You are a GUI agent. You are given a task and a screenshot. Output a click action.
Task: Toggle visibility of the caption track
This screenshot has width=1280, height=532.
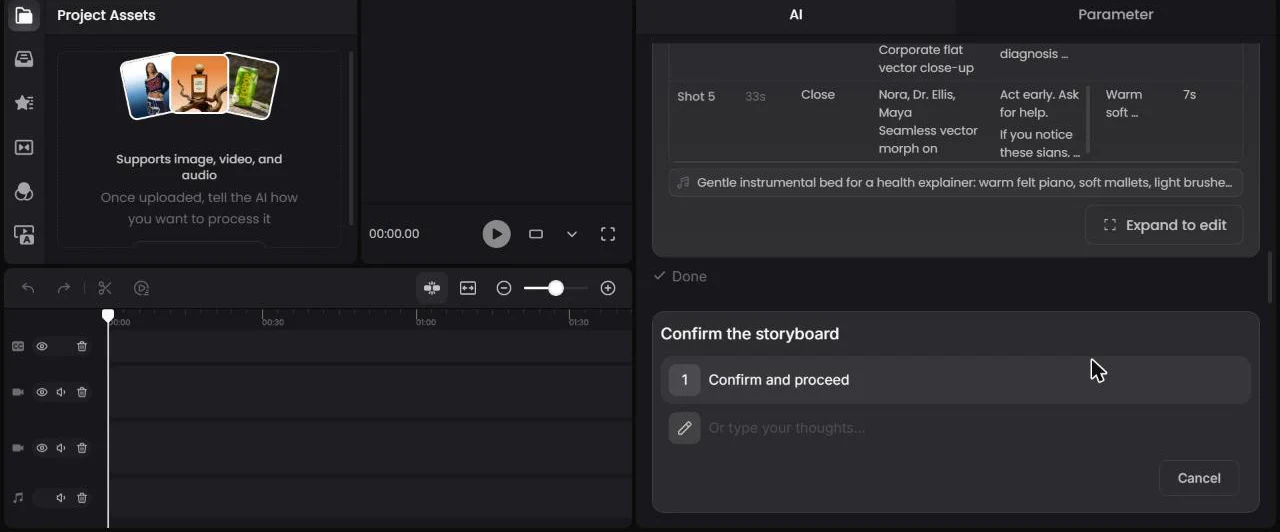tap(42, 346)
